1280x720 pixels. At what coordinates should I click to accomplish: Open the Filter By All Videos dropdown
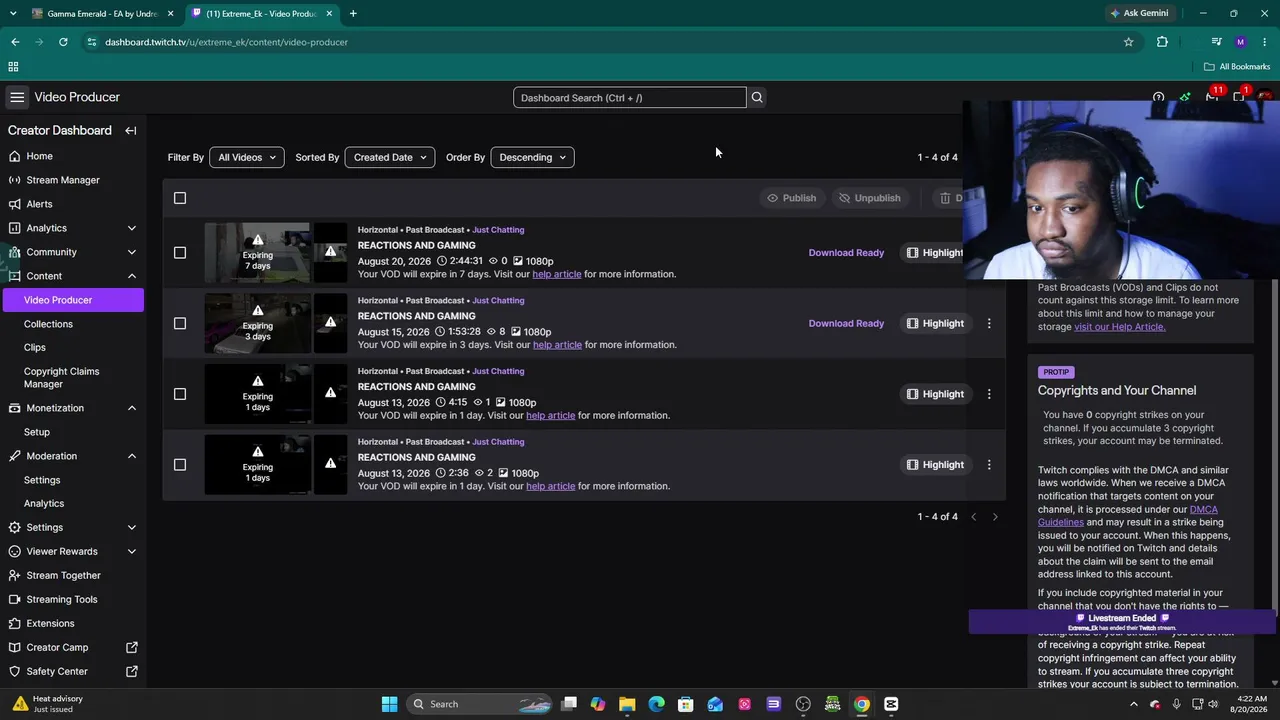[x=247, y=157]
